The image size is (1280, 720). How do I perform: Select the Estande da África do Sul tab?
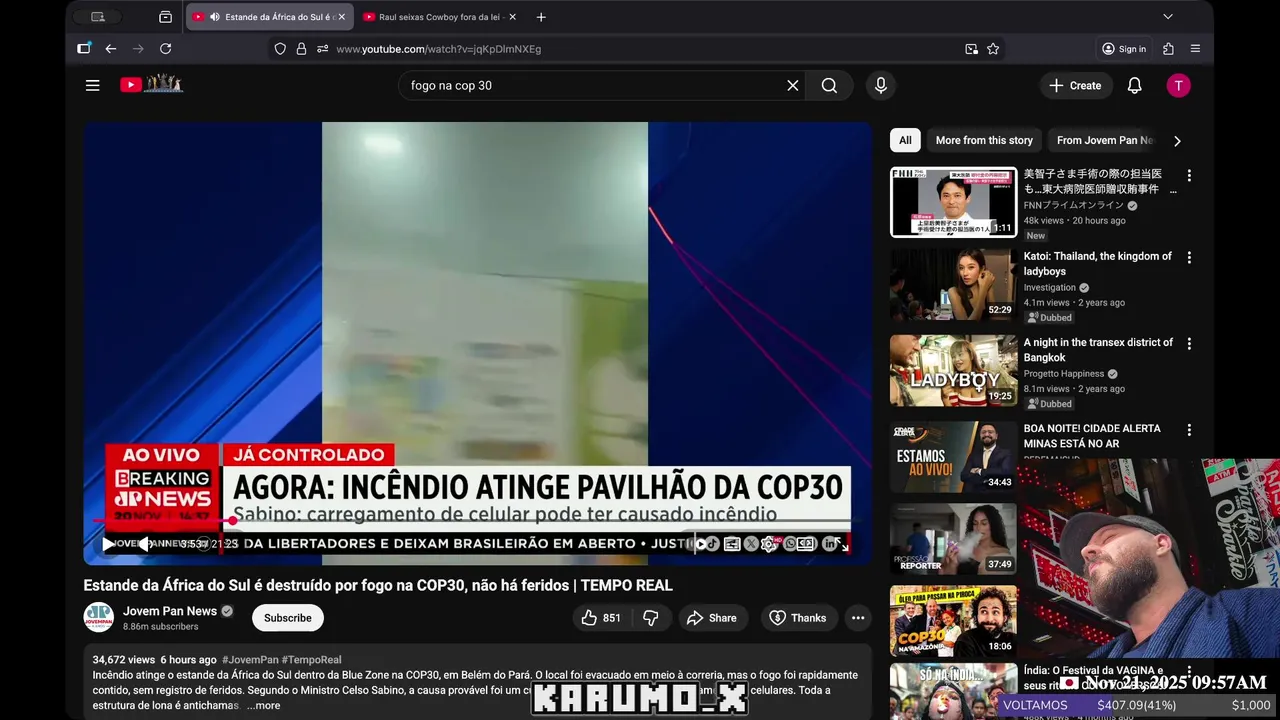268,17
